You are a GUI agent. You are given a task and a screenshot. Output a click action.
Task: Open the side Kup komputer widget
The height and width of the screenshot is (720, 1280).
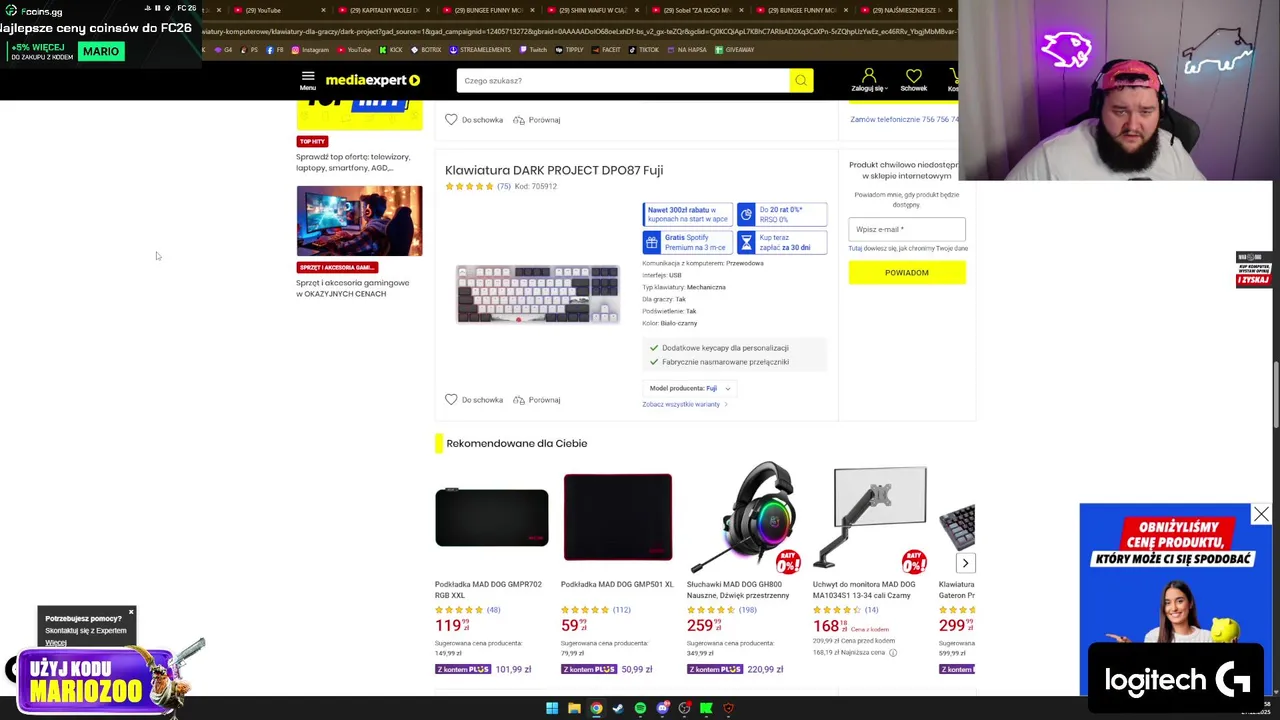pyautogui.click(x=1253, y=270)
